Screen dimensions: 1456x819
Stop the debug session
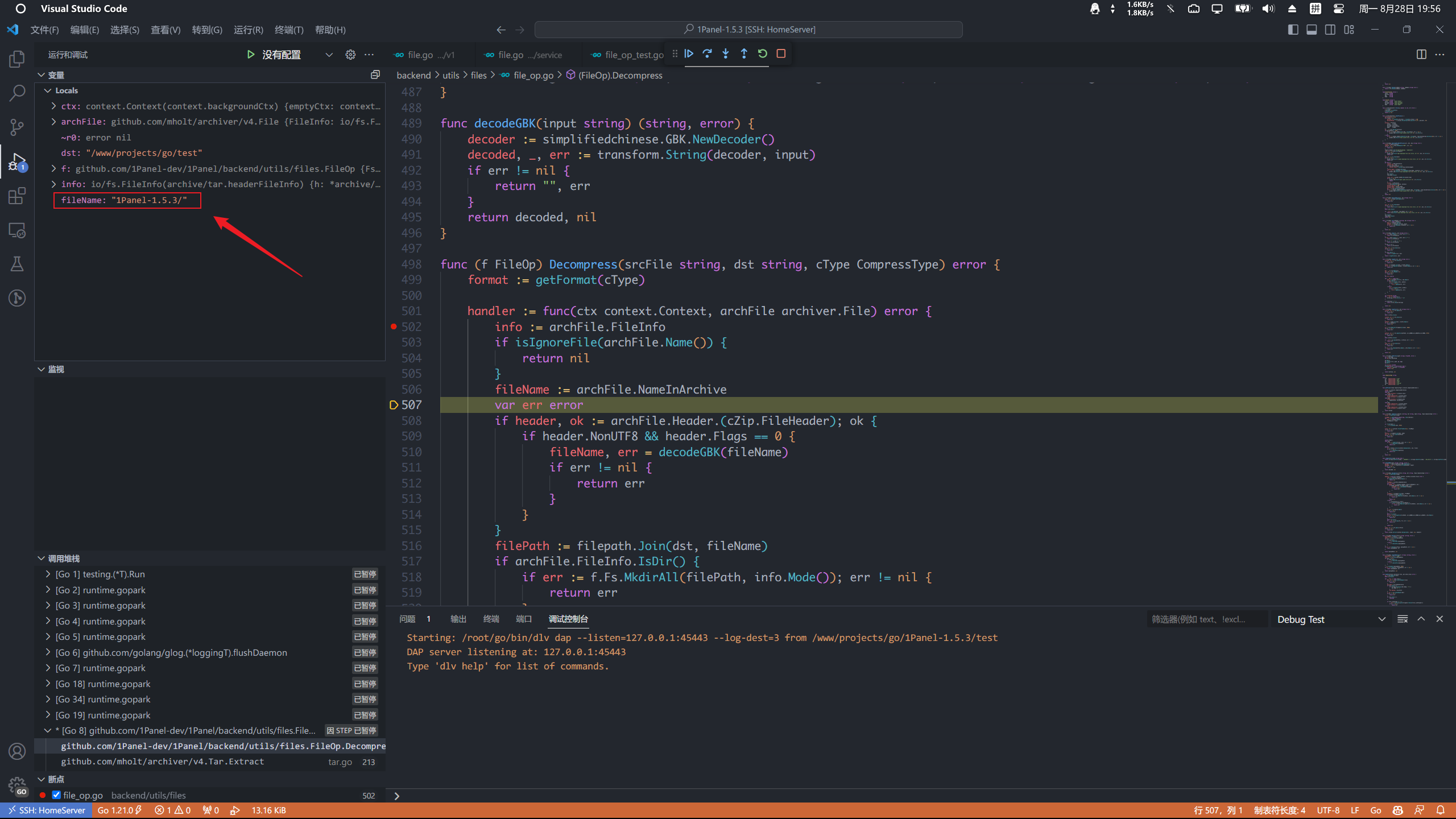[x=781, y=53]
